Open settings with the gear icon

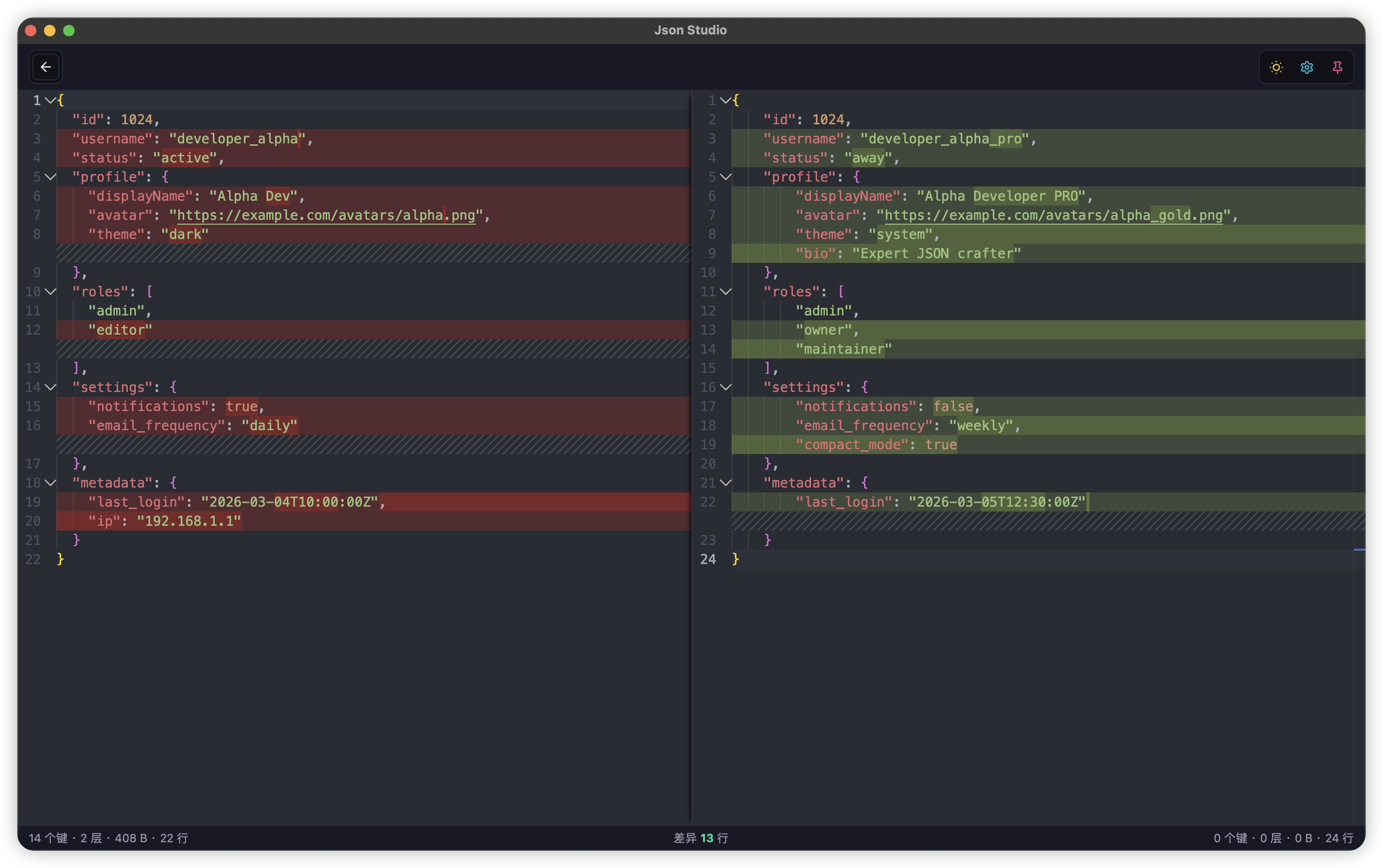(1306, 67)
